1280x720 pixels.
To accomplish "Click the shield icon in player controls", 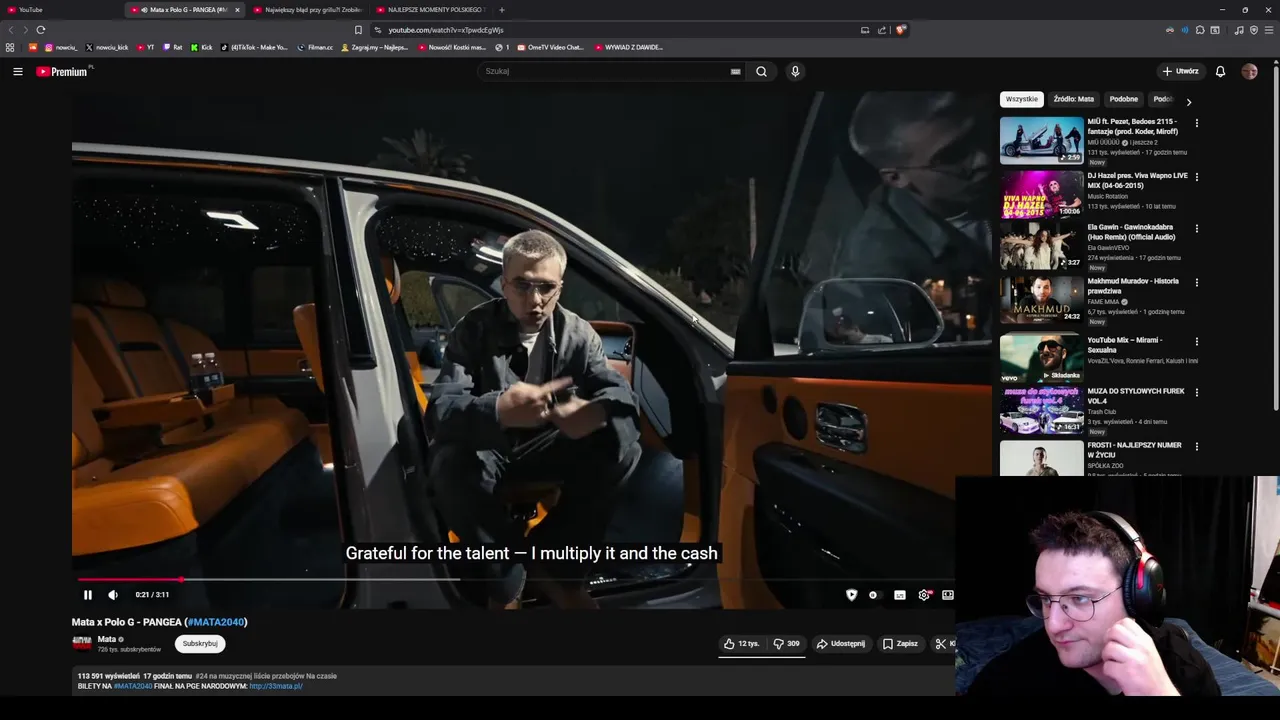I will pos(851,595).
